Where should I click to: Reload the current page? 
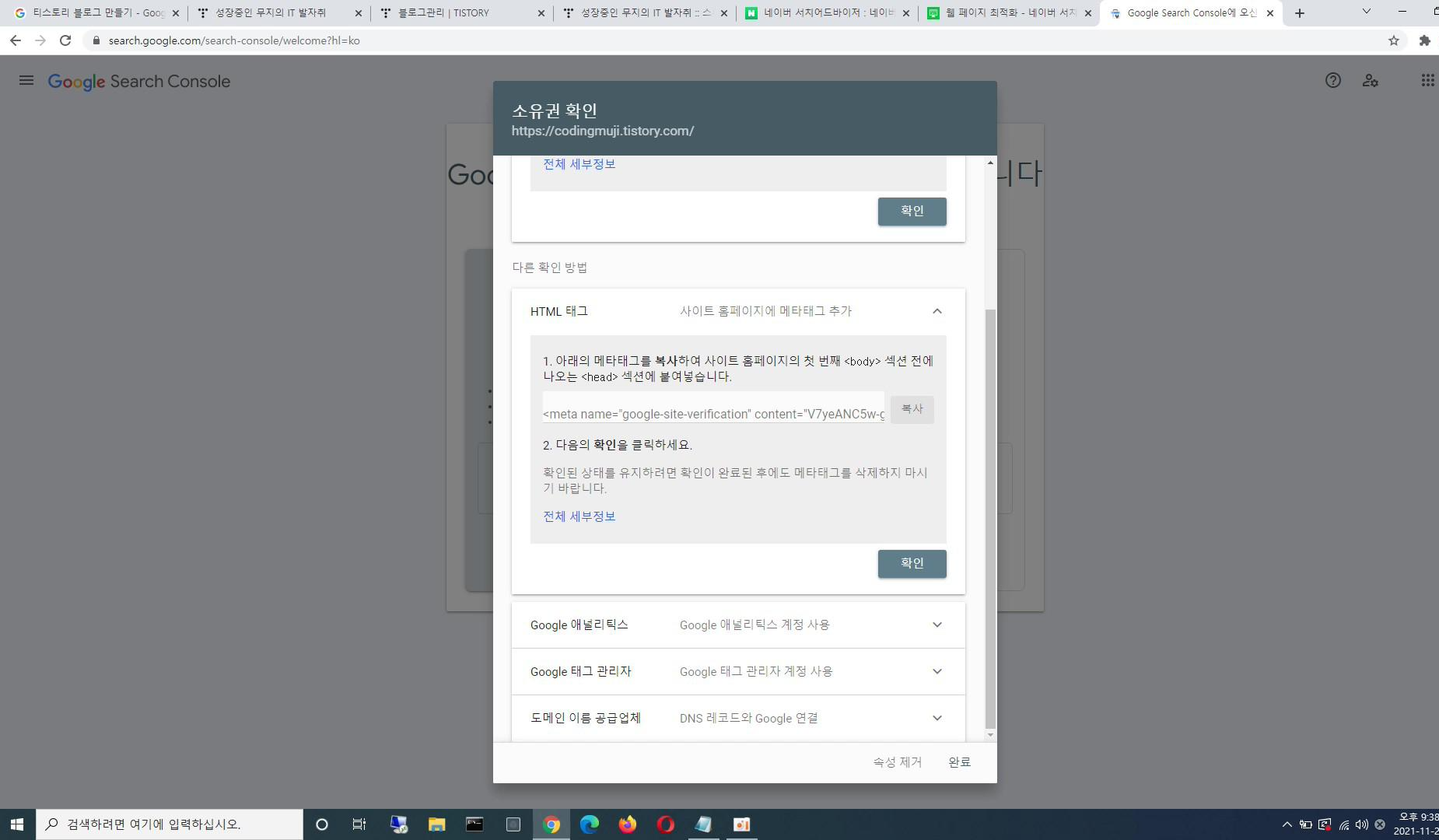tap(65, 40)
